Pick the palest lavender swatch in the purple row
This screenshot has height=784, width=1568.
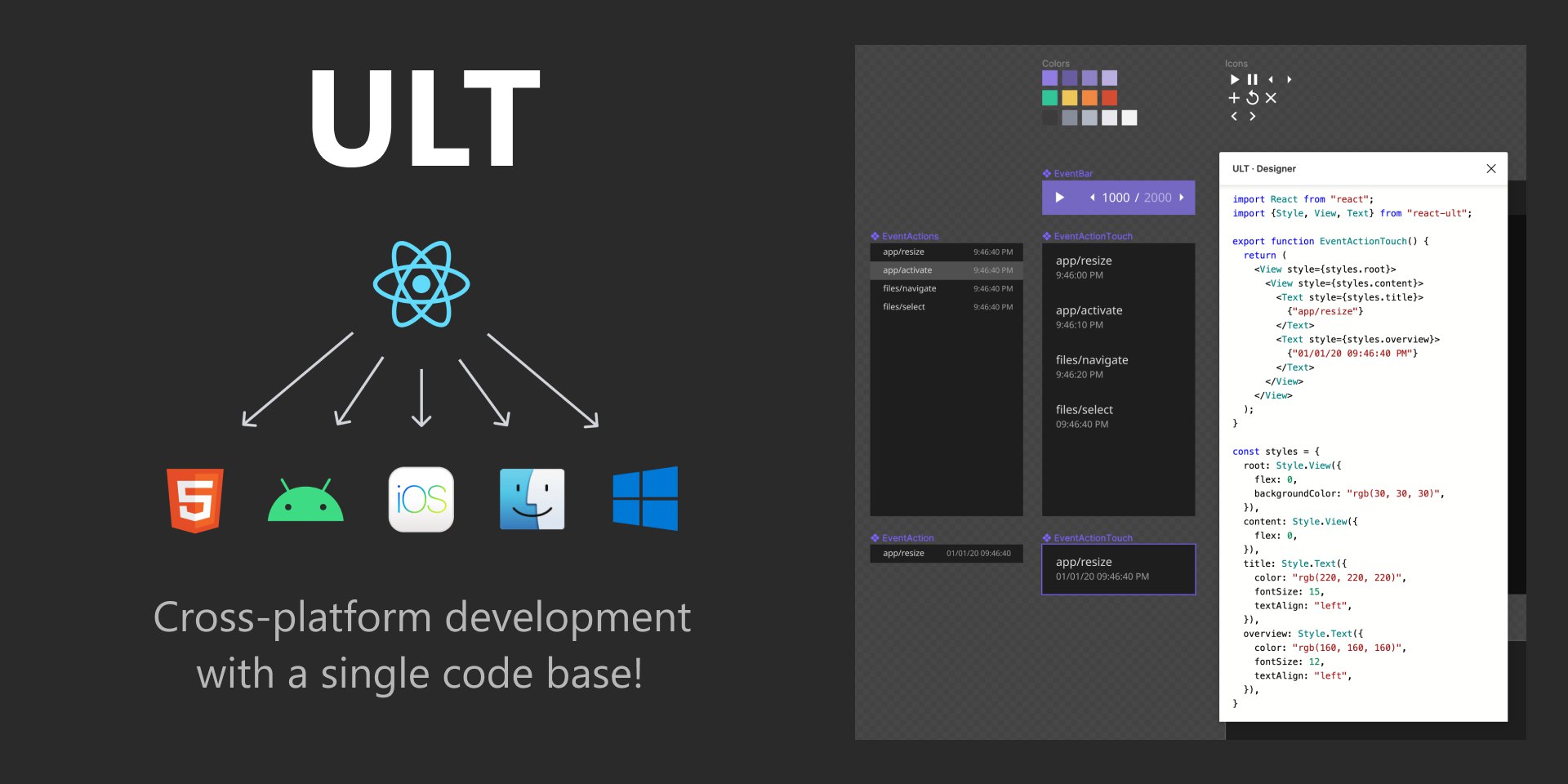tap(1109, 78)
